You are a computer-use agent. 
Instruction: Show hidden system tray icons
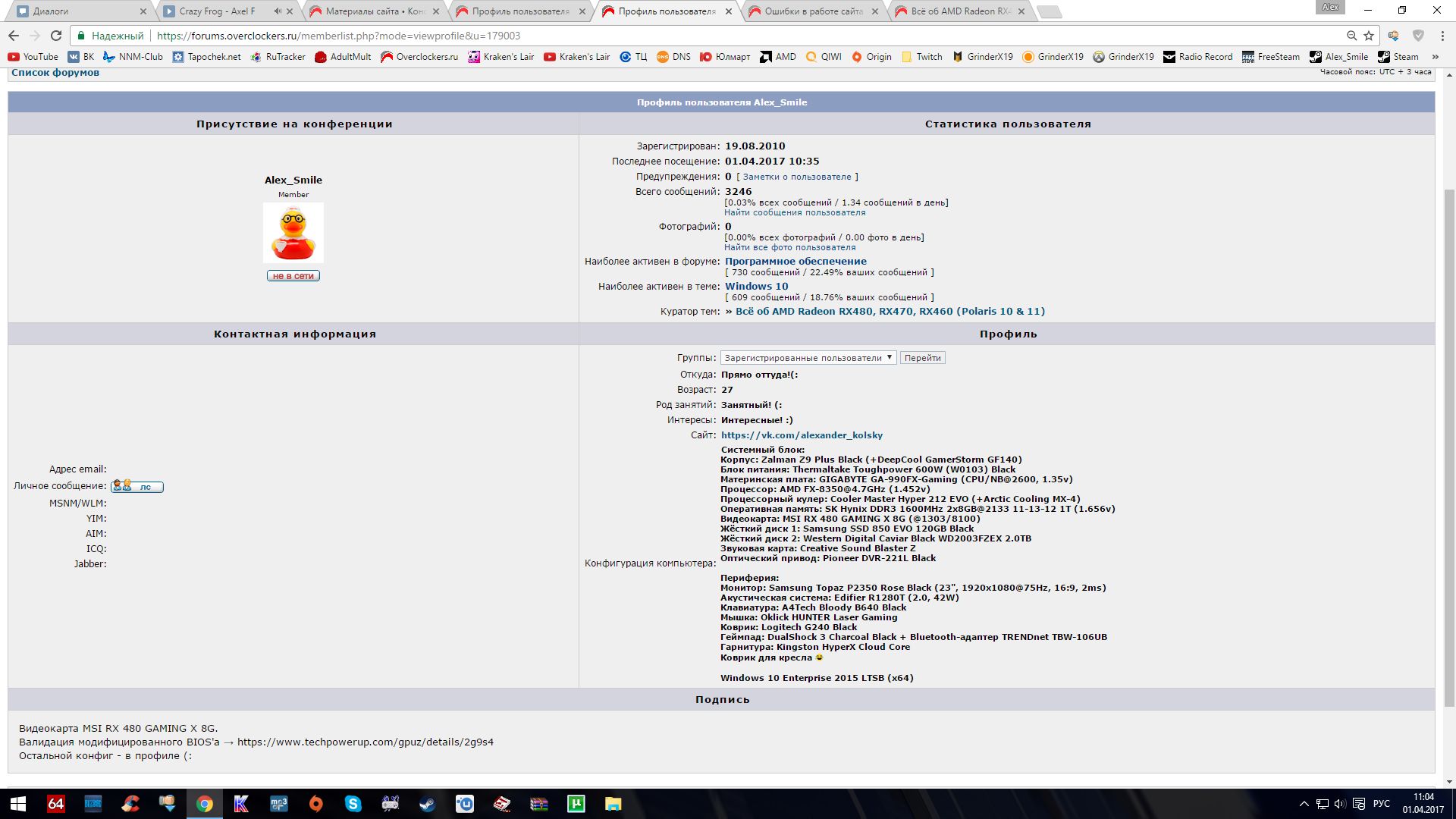click(x=1304, y=804)
